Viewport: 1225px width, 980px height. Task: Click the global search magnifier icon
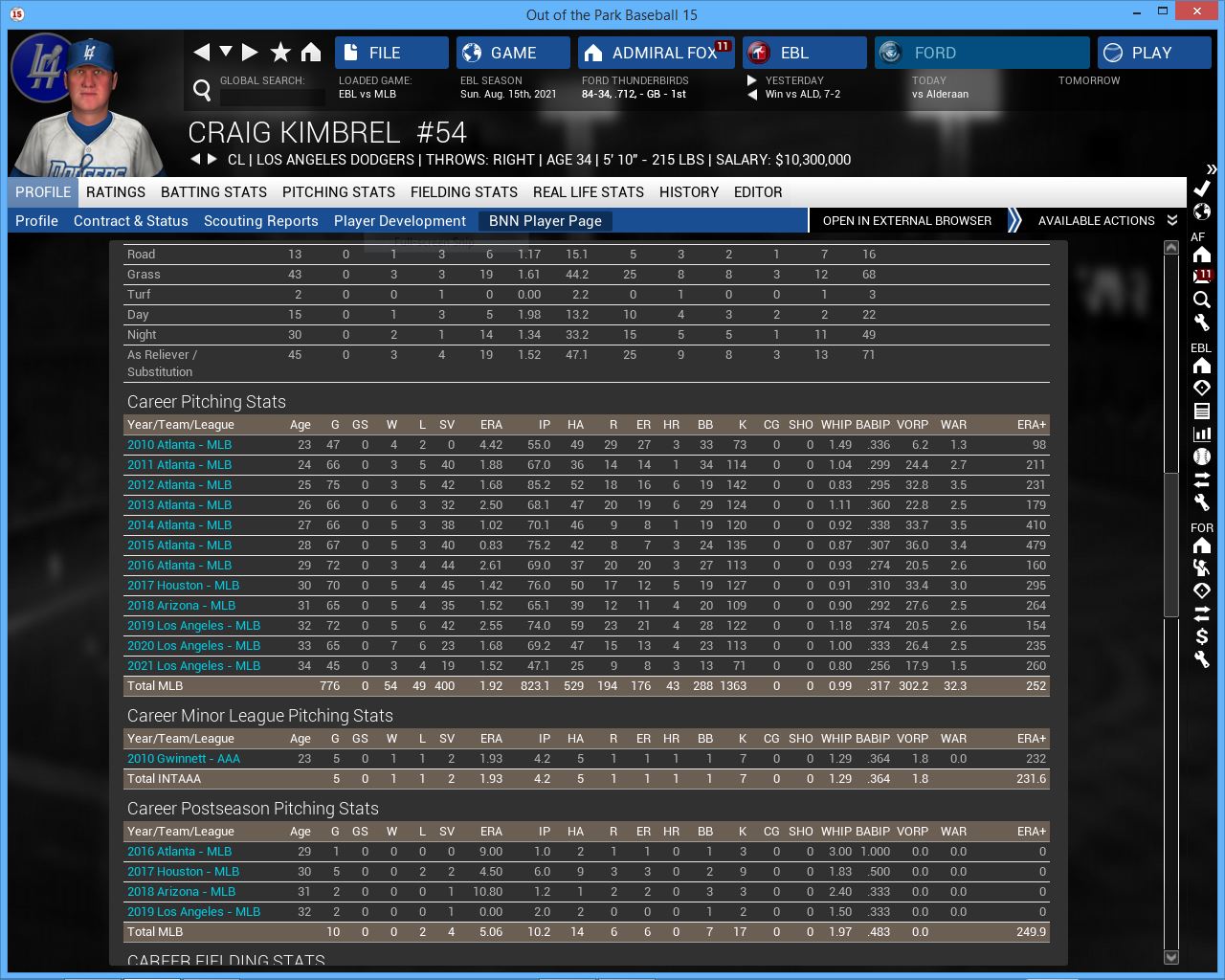click(202, 90)
